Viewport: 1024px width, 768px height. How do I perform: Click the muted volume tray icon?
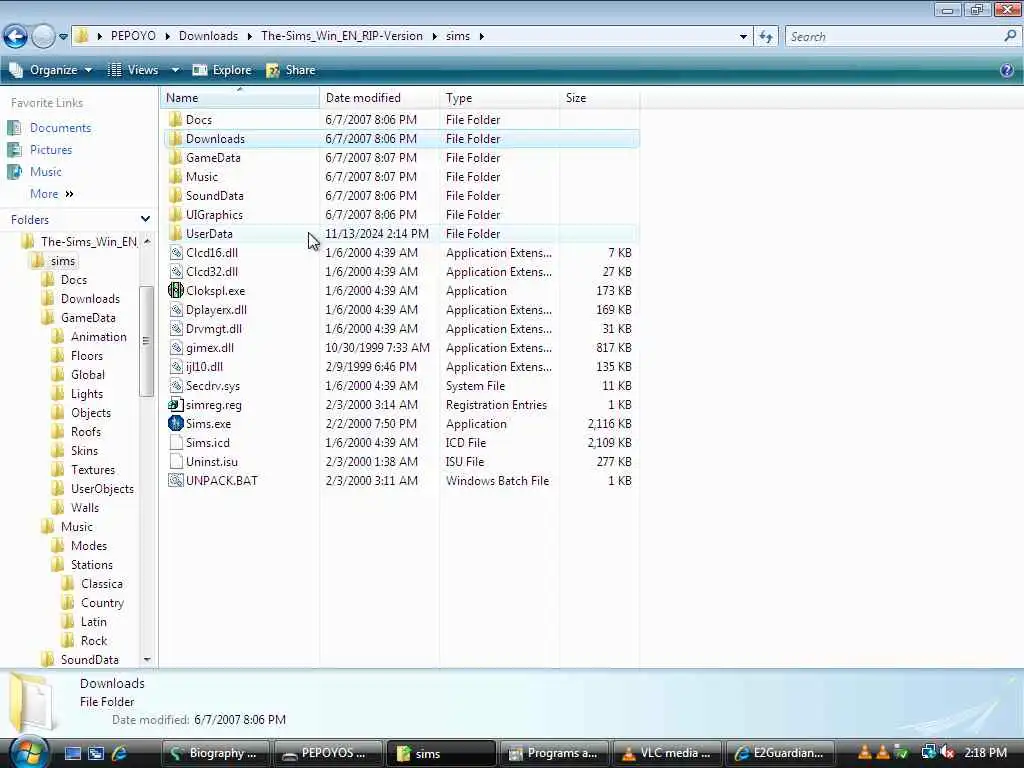pos(947,753)
